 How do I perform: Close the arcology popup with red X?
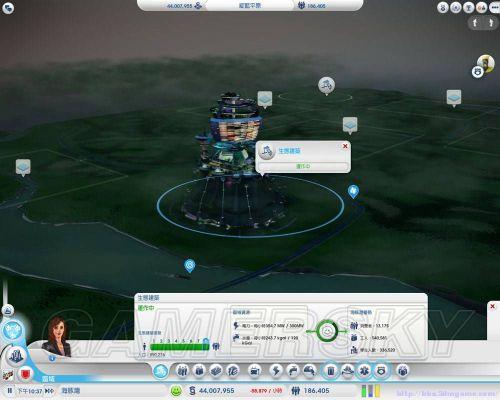click(345, 146)
